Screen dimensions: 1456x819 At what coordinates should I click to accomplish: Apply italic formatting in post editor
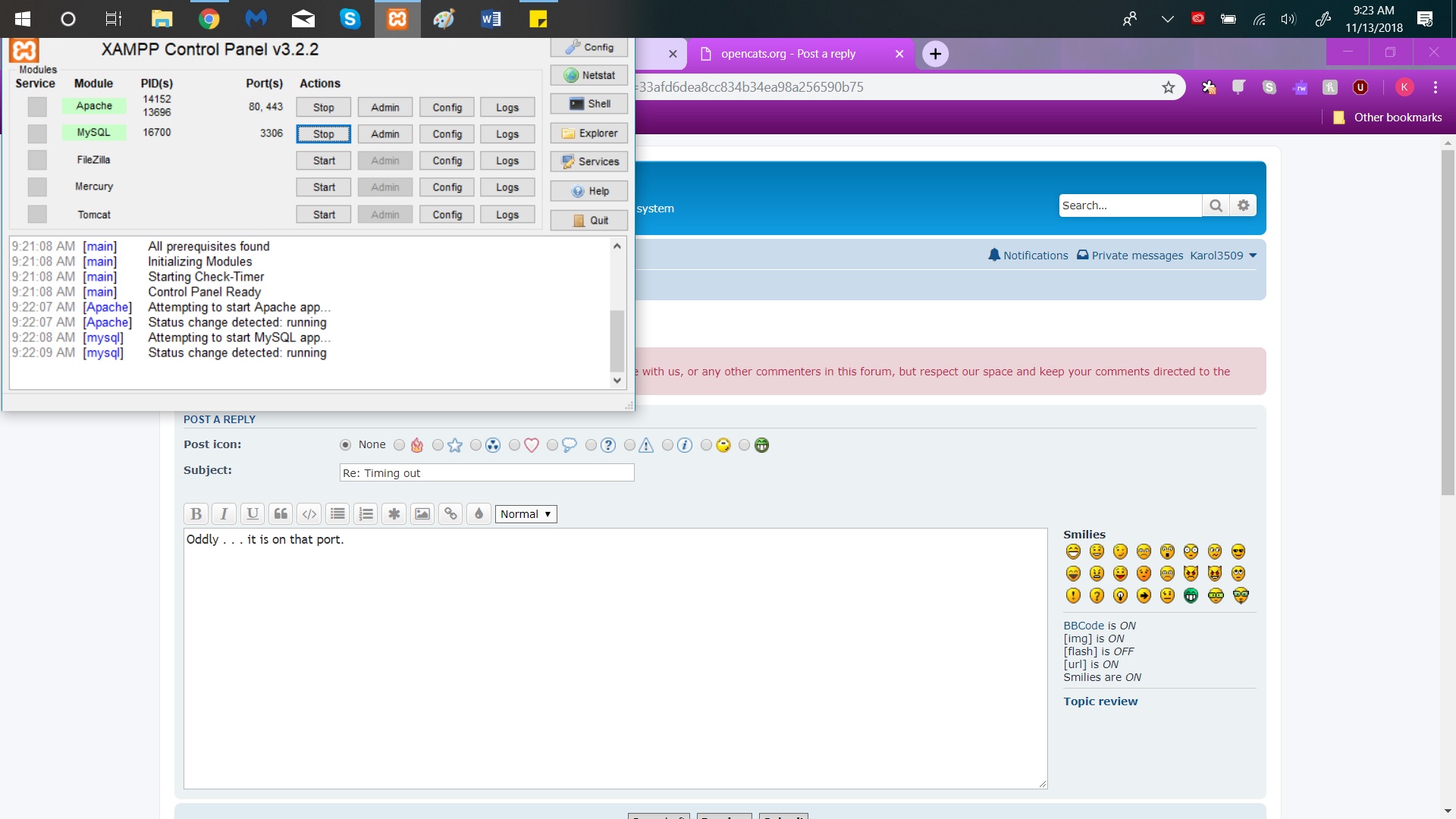(x=224, y=514)
